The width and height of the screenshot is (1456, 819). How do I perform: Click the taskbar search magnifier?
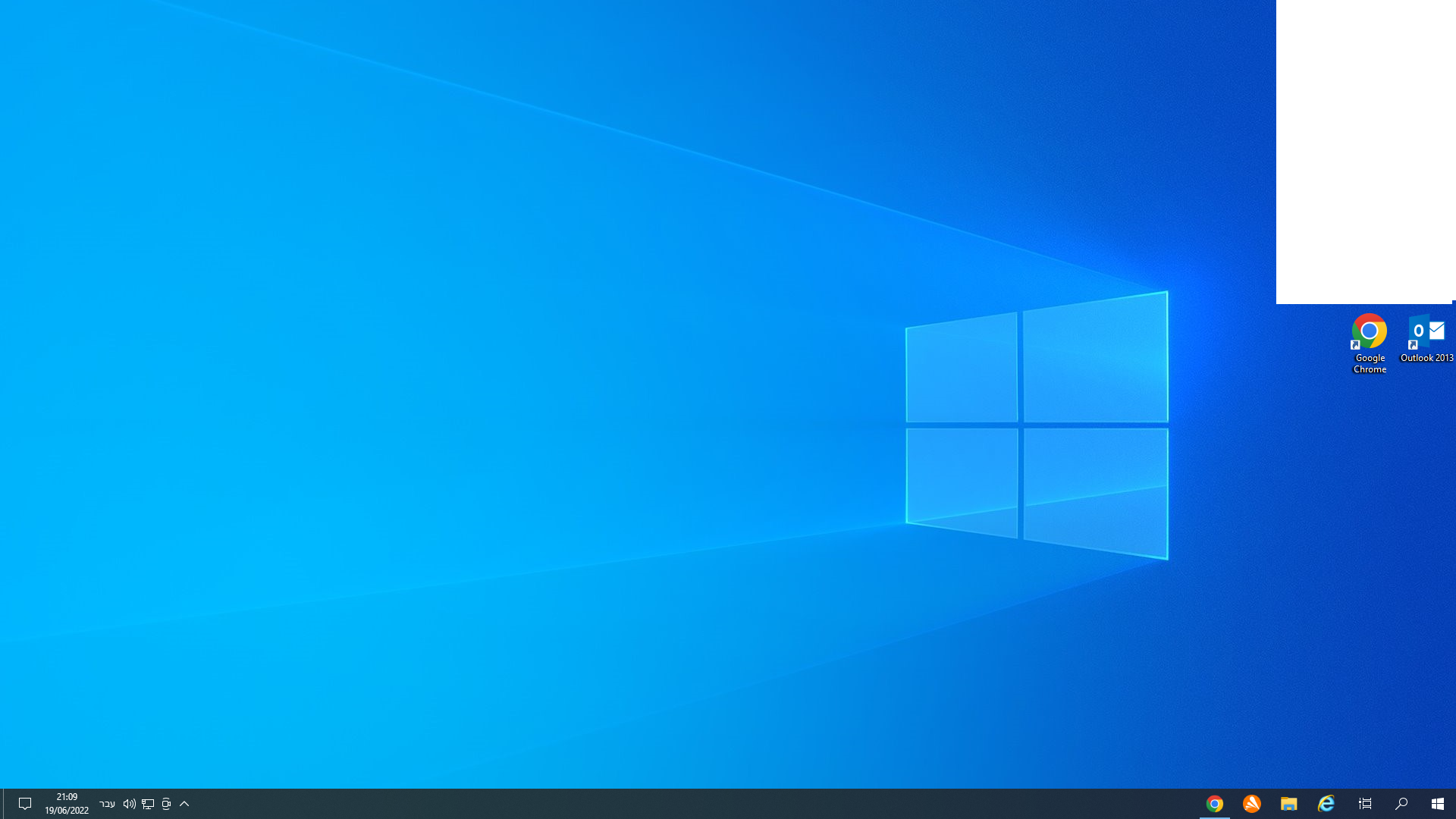[1401, 804]
